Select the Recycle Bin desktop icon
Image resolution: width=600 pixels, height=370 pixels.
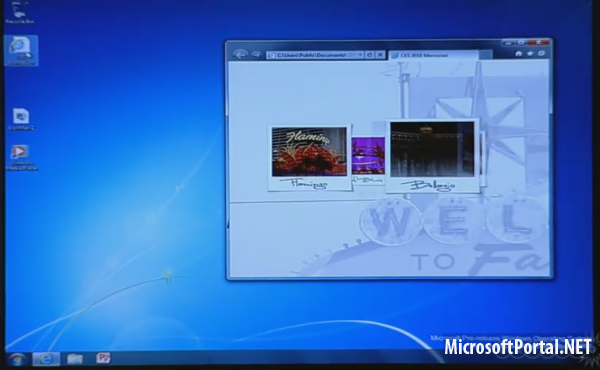(x=20, y=13)
